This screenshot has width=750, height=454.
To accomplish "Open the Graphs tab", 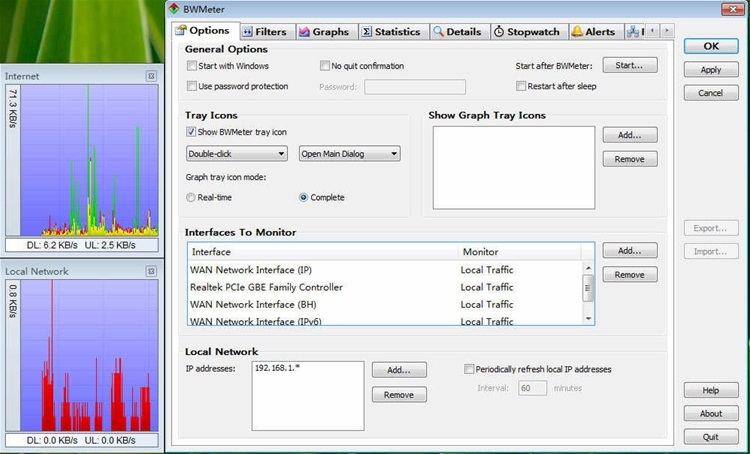I will (325, 32).
